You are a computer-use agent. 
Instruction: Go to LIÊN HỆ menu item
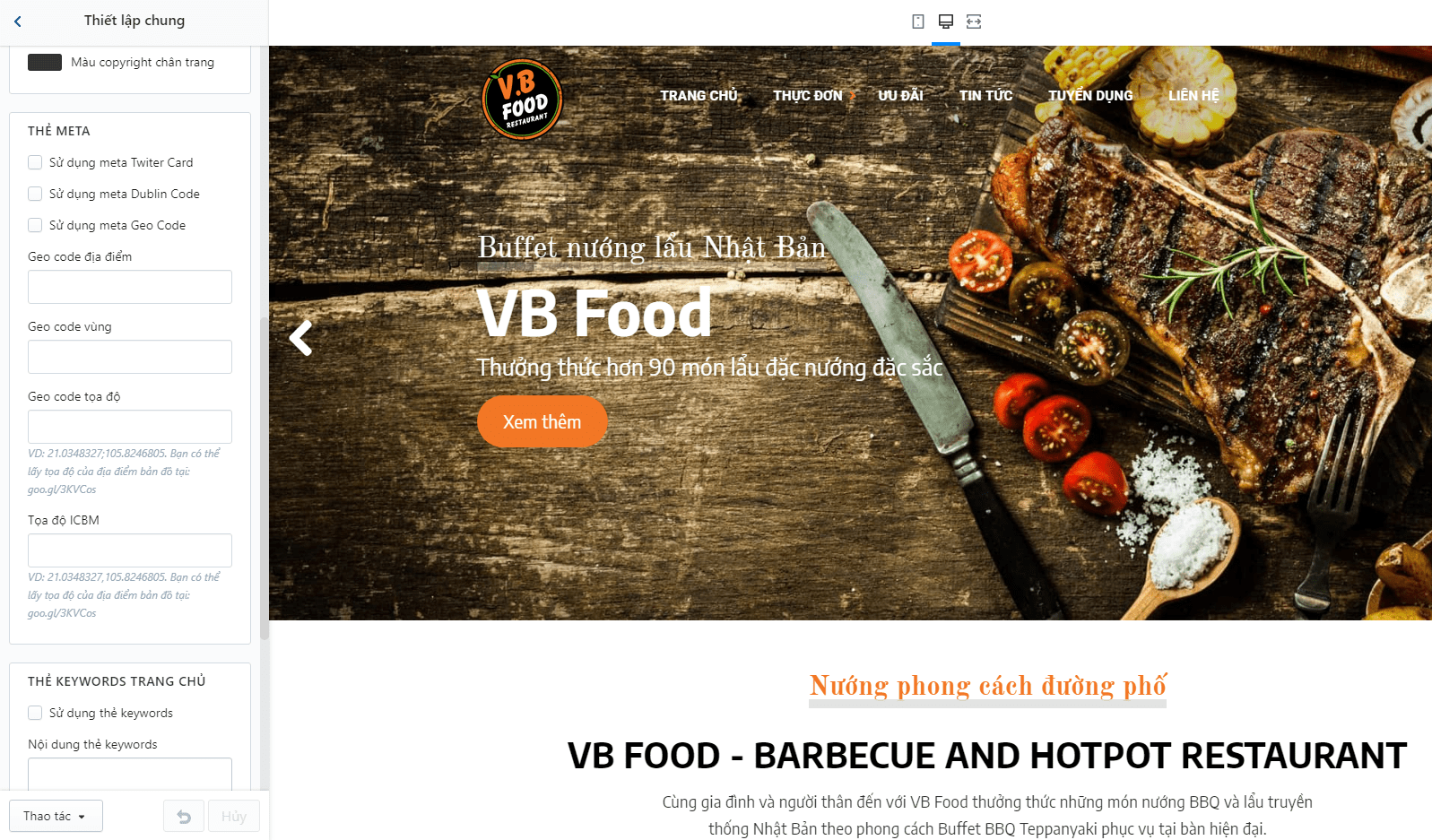coord(1193,95)
